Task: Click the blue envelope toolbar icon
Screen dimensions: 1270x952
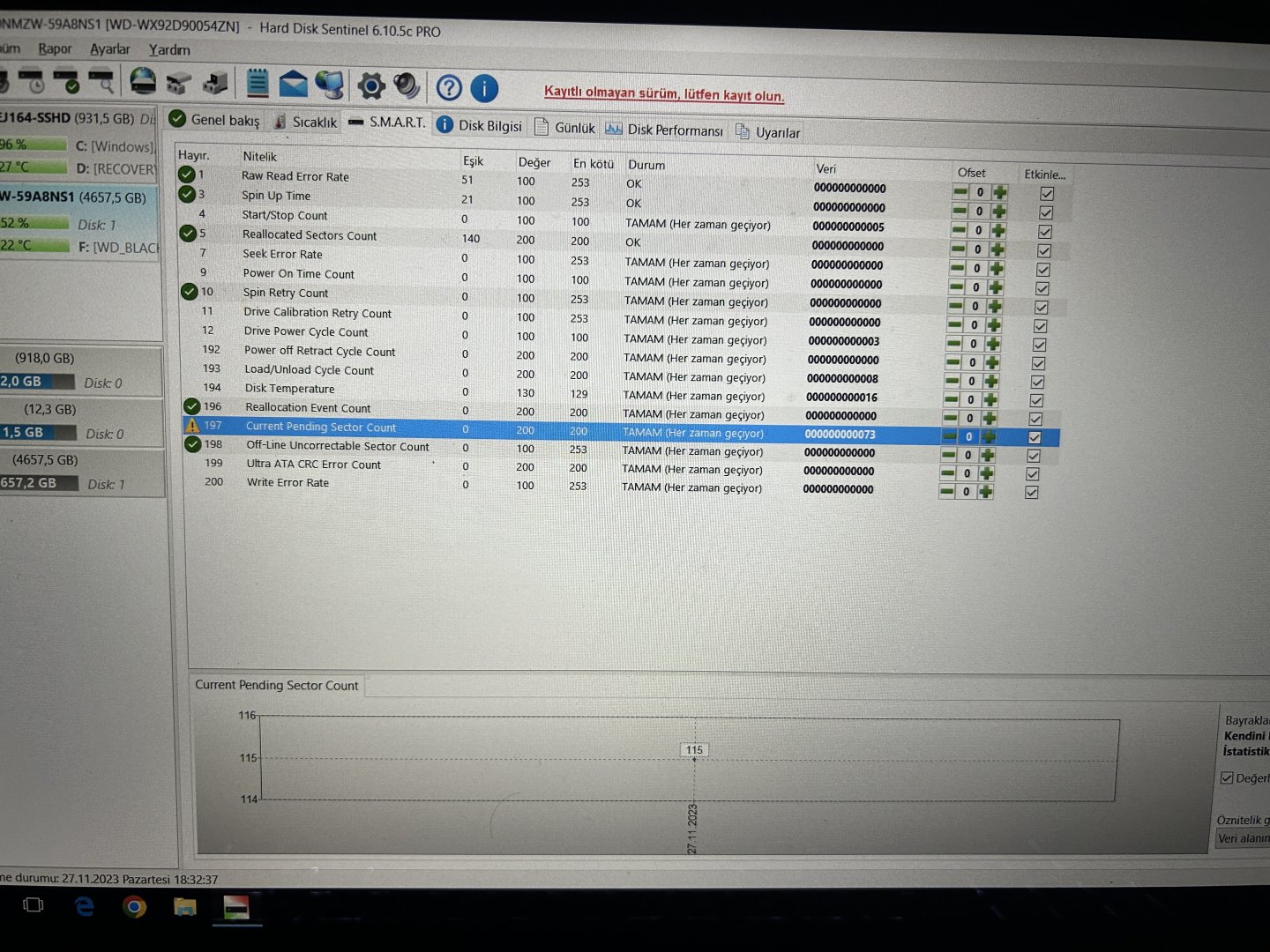Action: [293, 84]
